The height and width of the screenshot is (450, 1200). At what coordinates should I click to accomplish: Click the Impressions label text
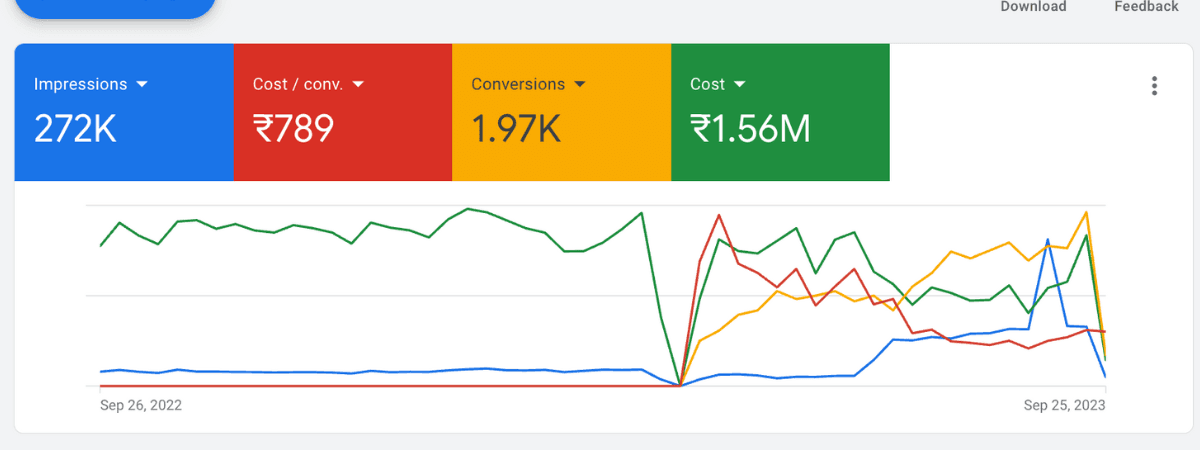click(80, 85)
